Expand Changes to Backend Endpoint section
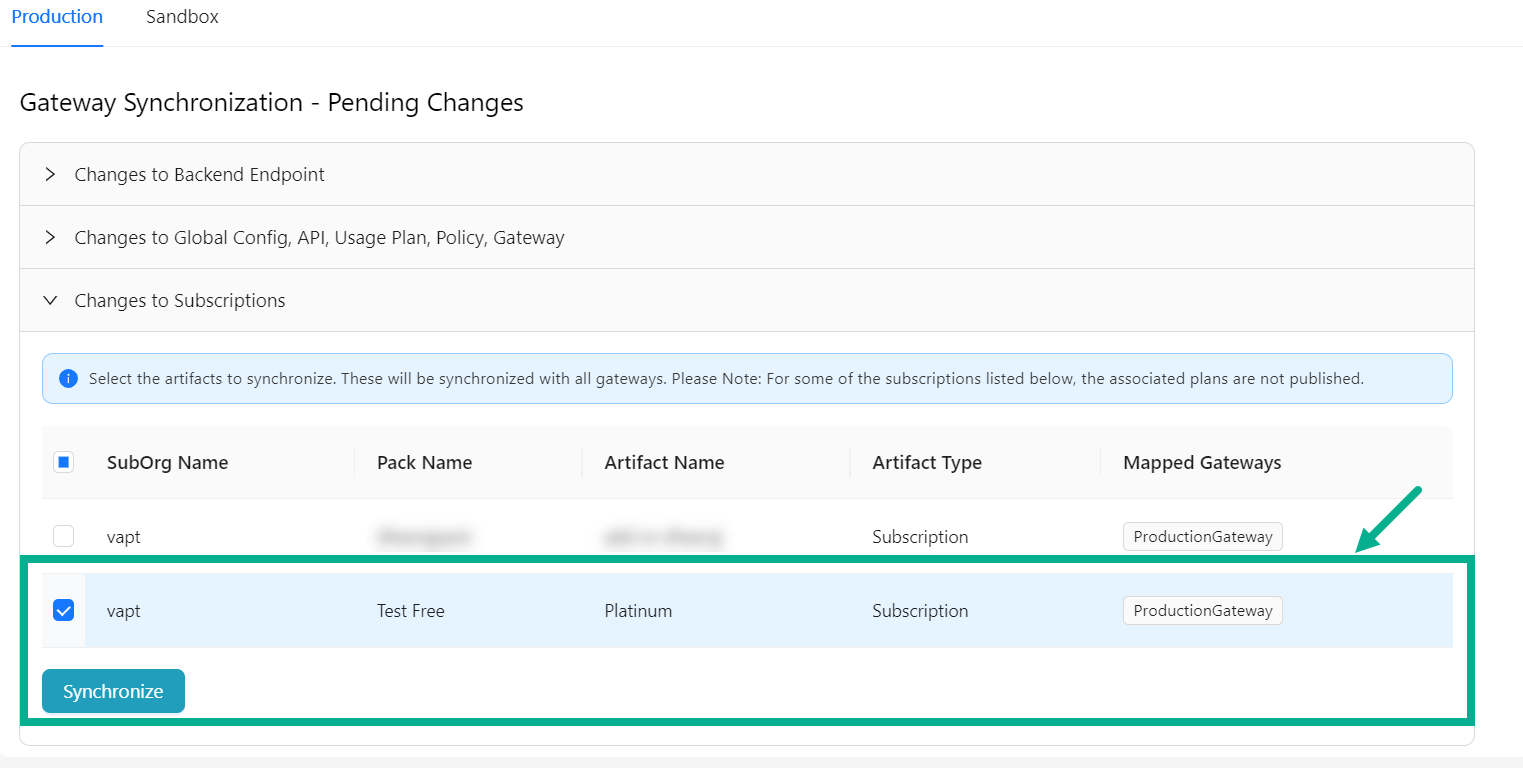 pyautogui.click(x=199, y=175)
